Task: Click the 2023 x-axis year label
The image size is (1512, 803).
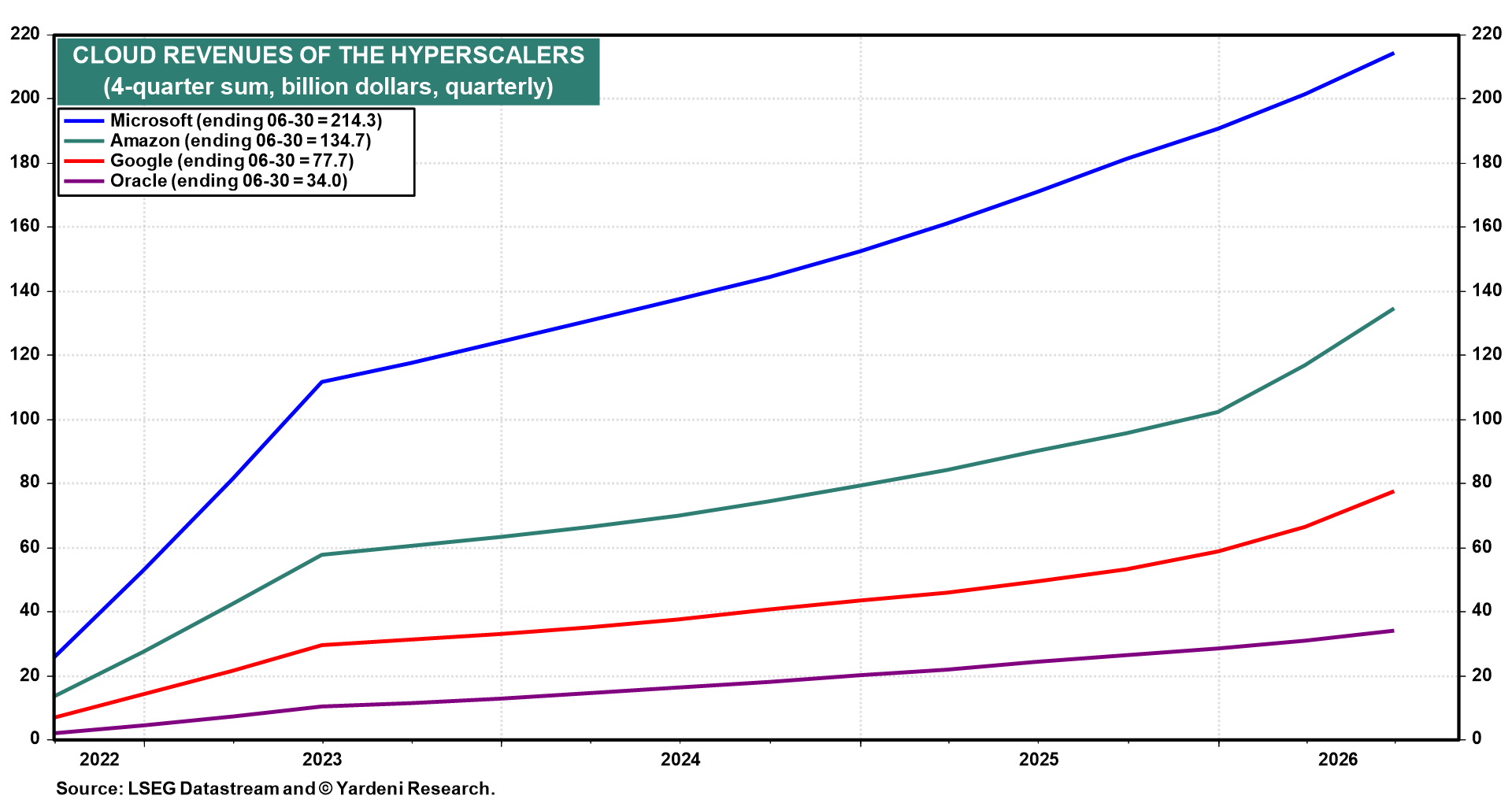Action: click(322, 759)
